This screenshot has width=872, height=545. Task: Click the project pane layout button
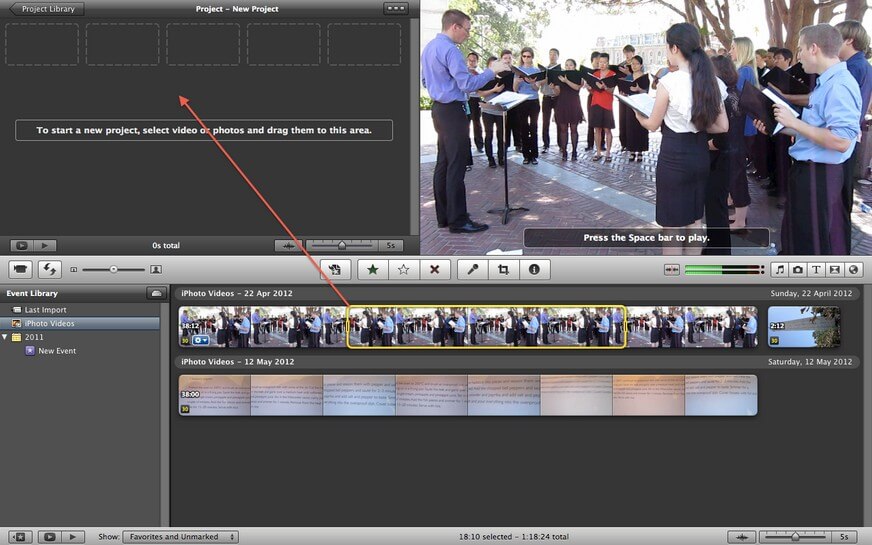[x=395, y=9]
